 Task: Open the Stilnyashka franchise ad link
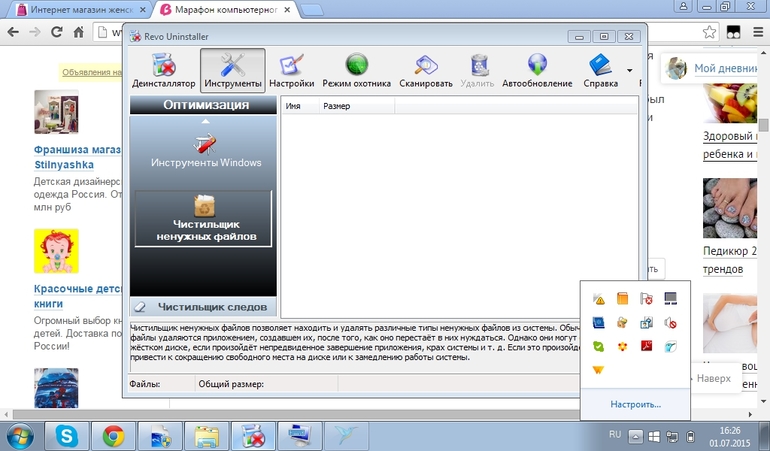[78, 157]
